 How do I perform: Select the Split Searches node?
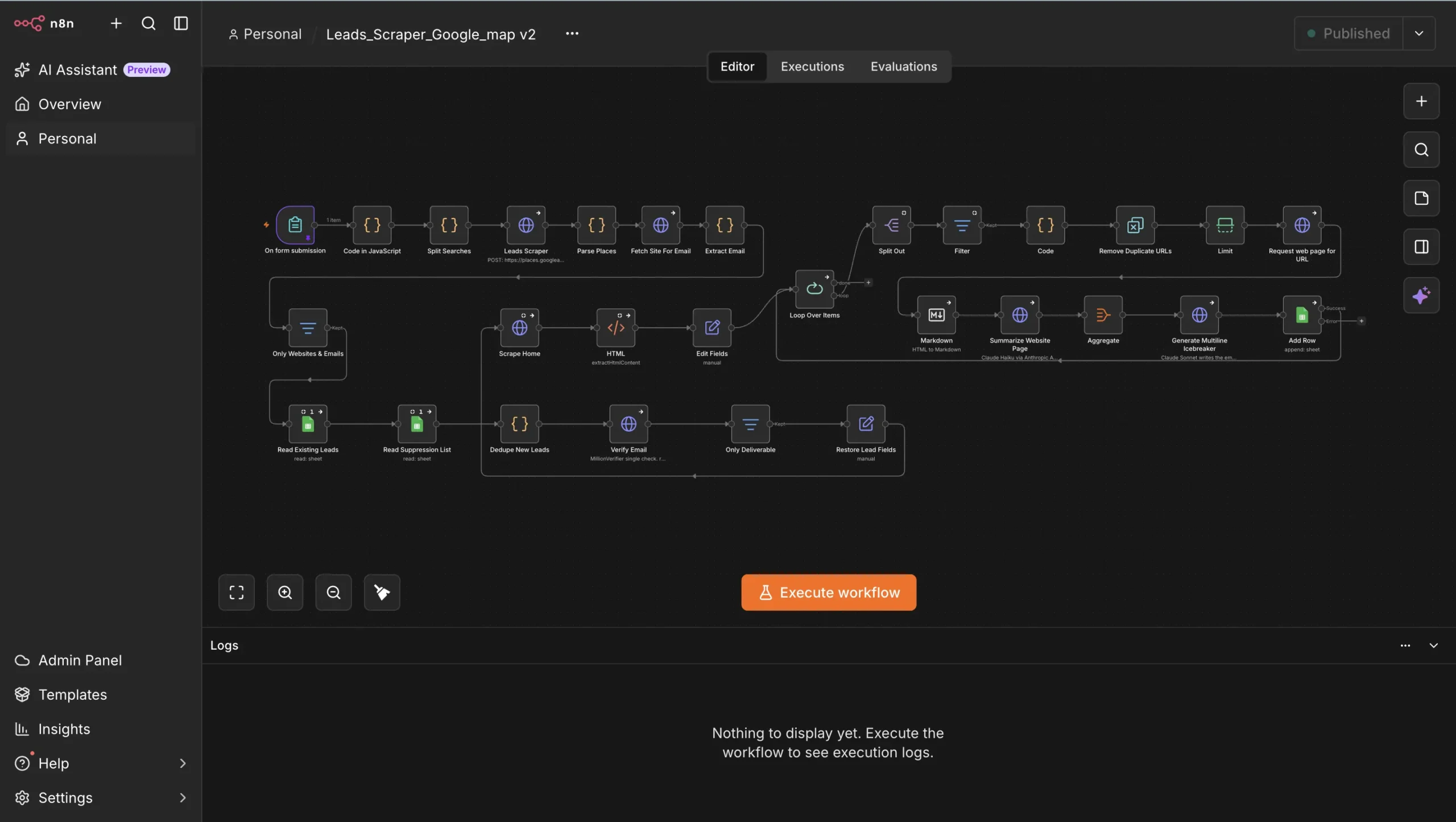[449, 225]
